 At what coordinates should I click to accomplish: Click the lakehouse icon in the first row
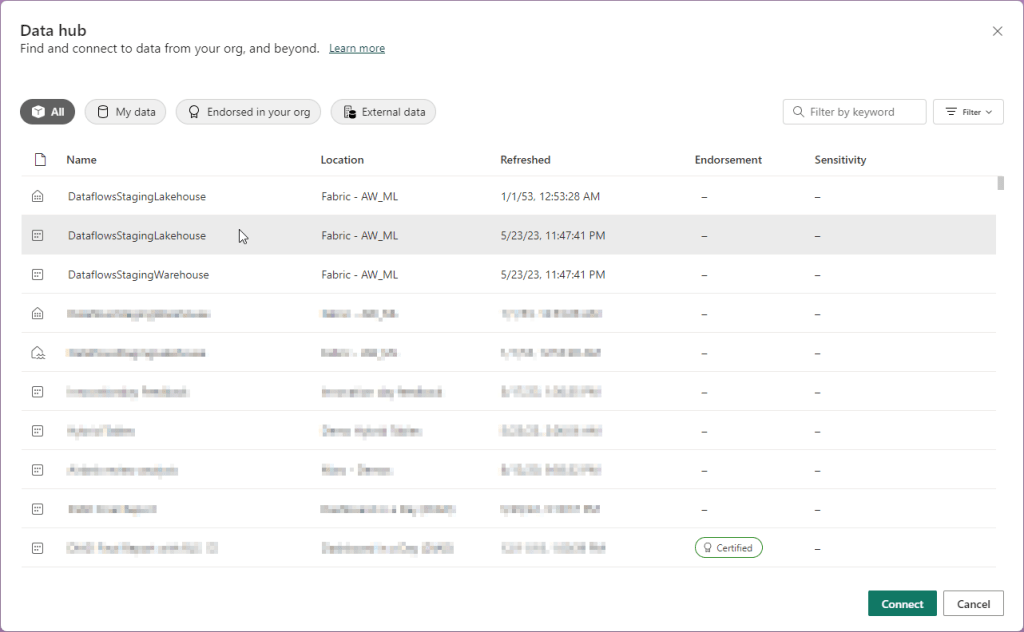[38, 197]
